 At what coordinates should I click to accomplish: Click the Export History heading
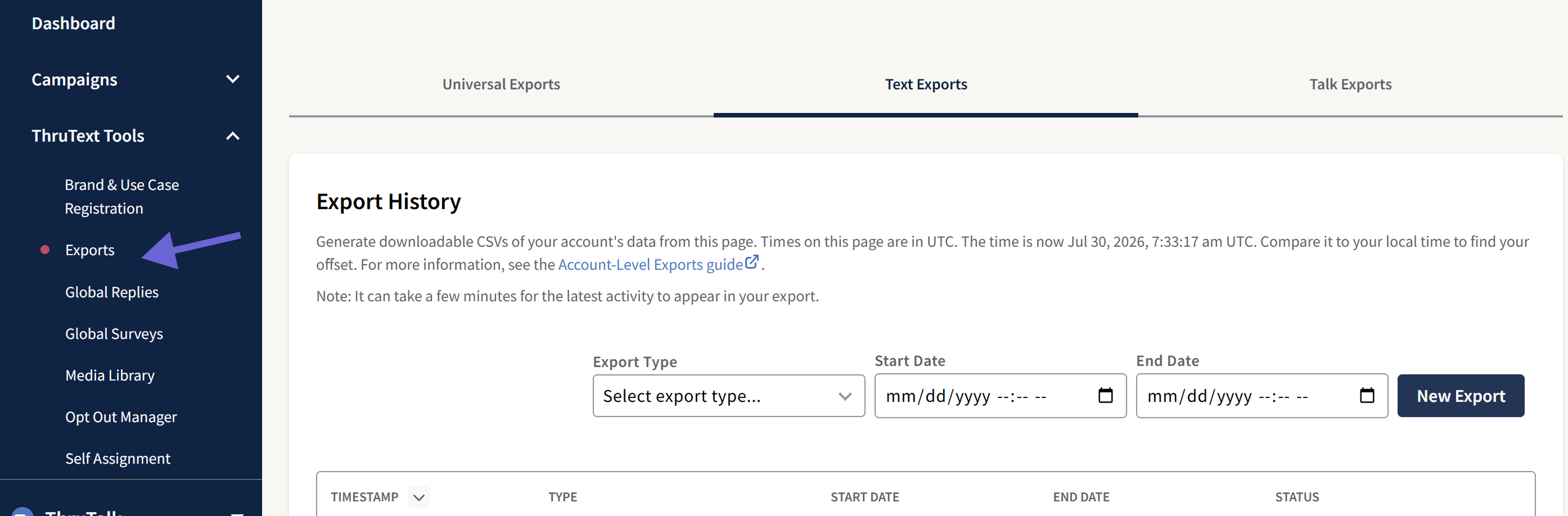(389, 201)
